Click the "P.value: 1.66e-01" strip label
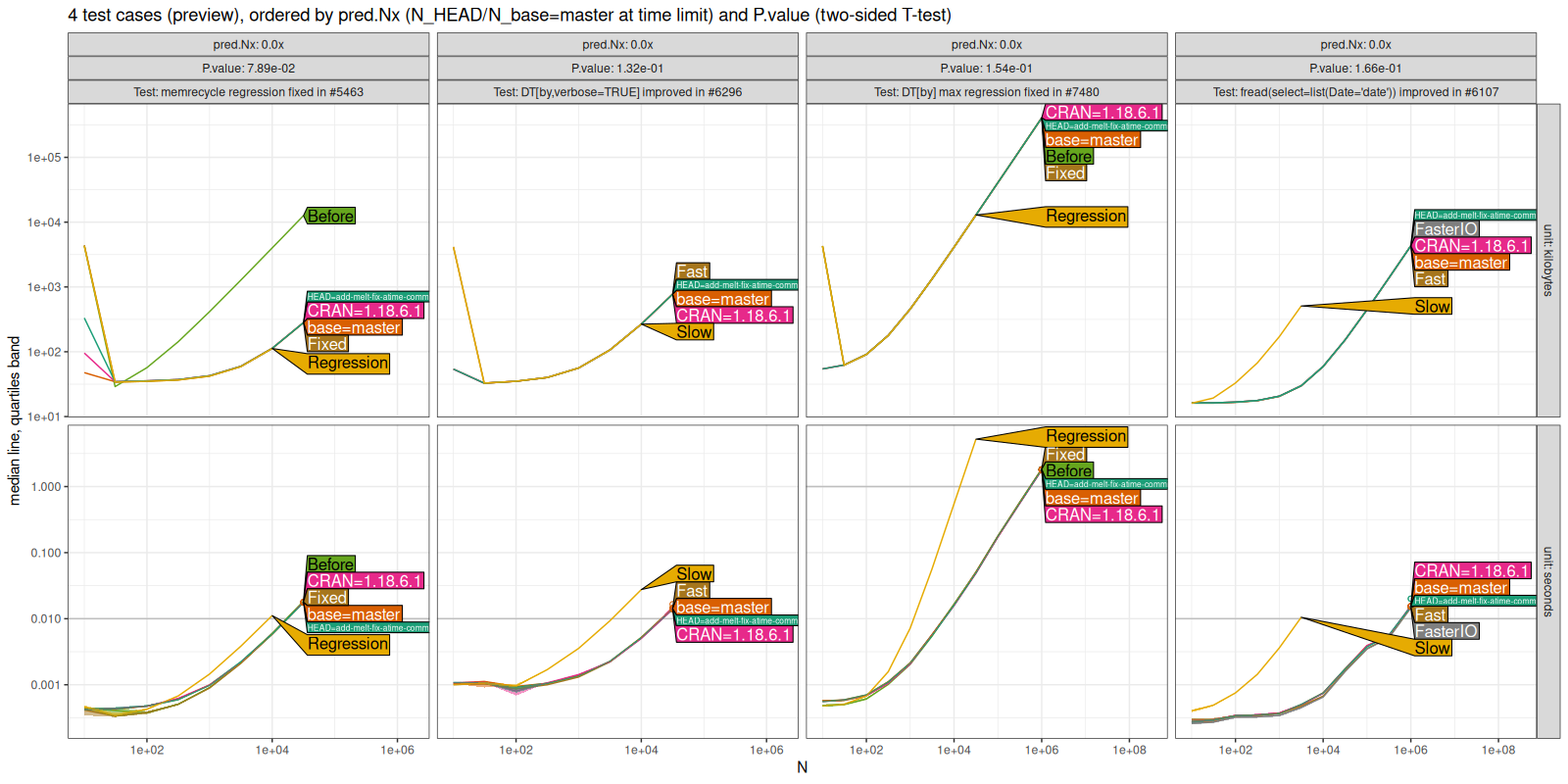 1355,69
